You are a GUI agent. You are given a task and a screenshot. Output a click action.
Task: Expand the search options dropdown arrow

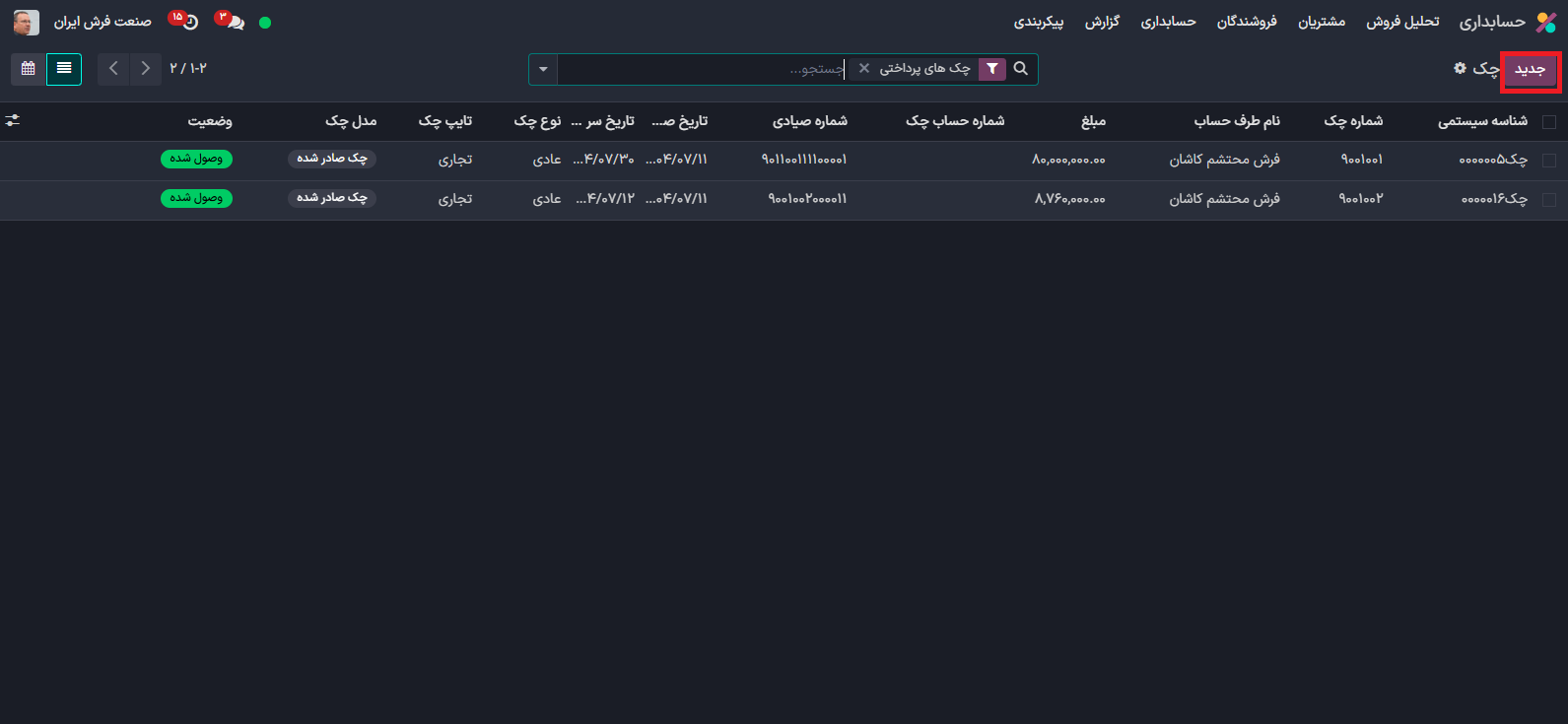543,69
